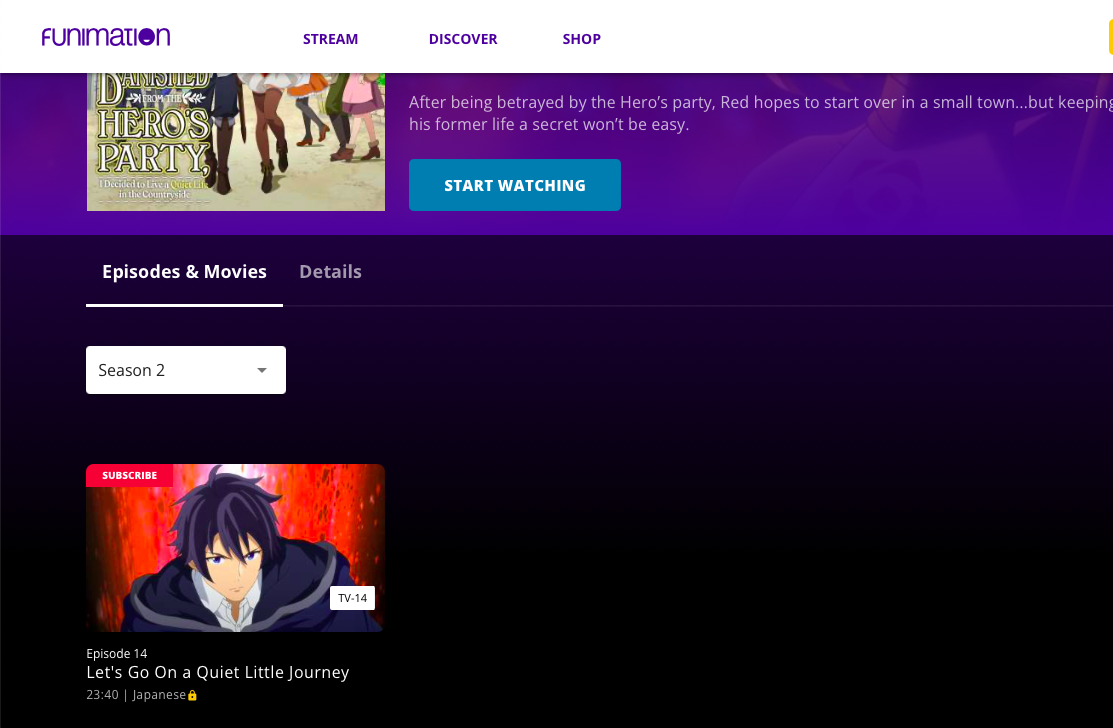Expand the Season 2 dropdown
The width and height of the screenshot is (1113, 728).
point(186,370)
